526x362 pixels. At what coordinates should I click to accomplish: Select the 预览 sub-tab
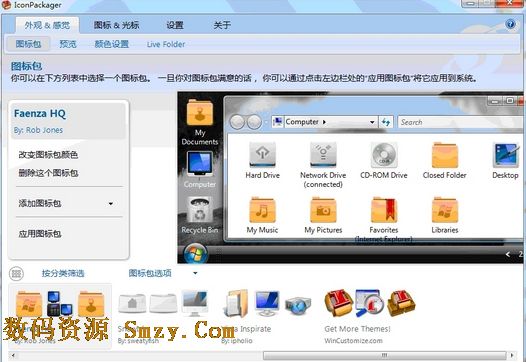click(x=68, y=44)
